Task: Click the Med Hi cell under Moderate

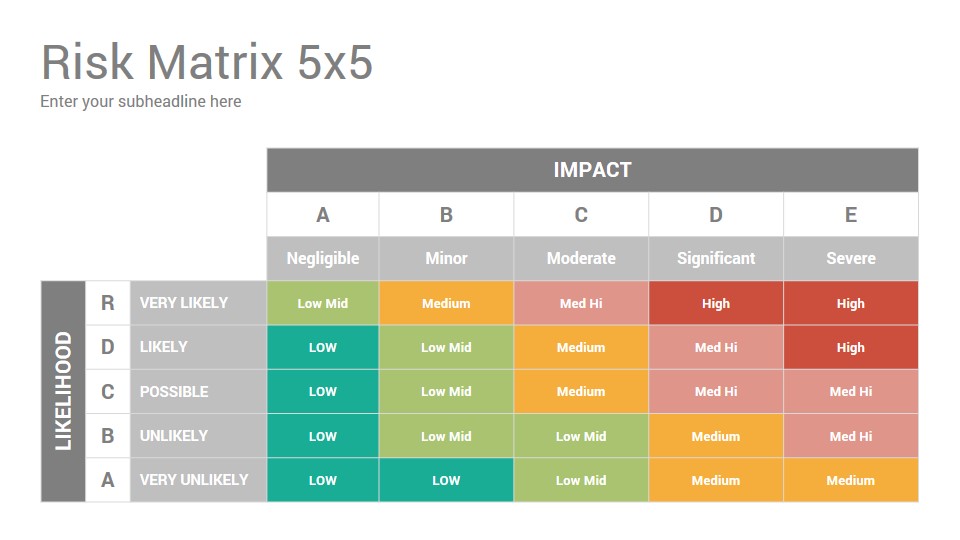Action: tap(581, 303)
